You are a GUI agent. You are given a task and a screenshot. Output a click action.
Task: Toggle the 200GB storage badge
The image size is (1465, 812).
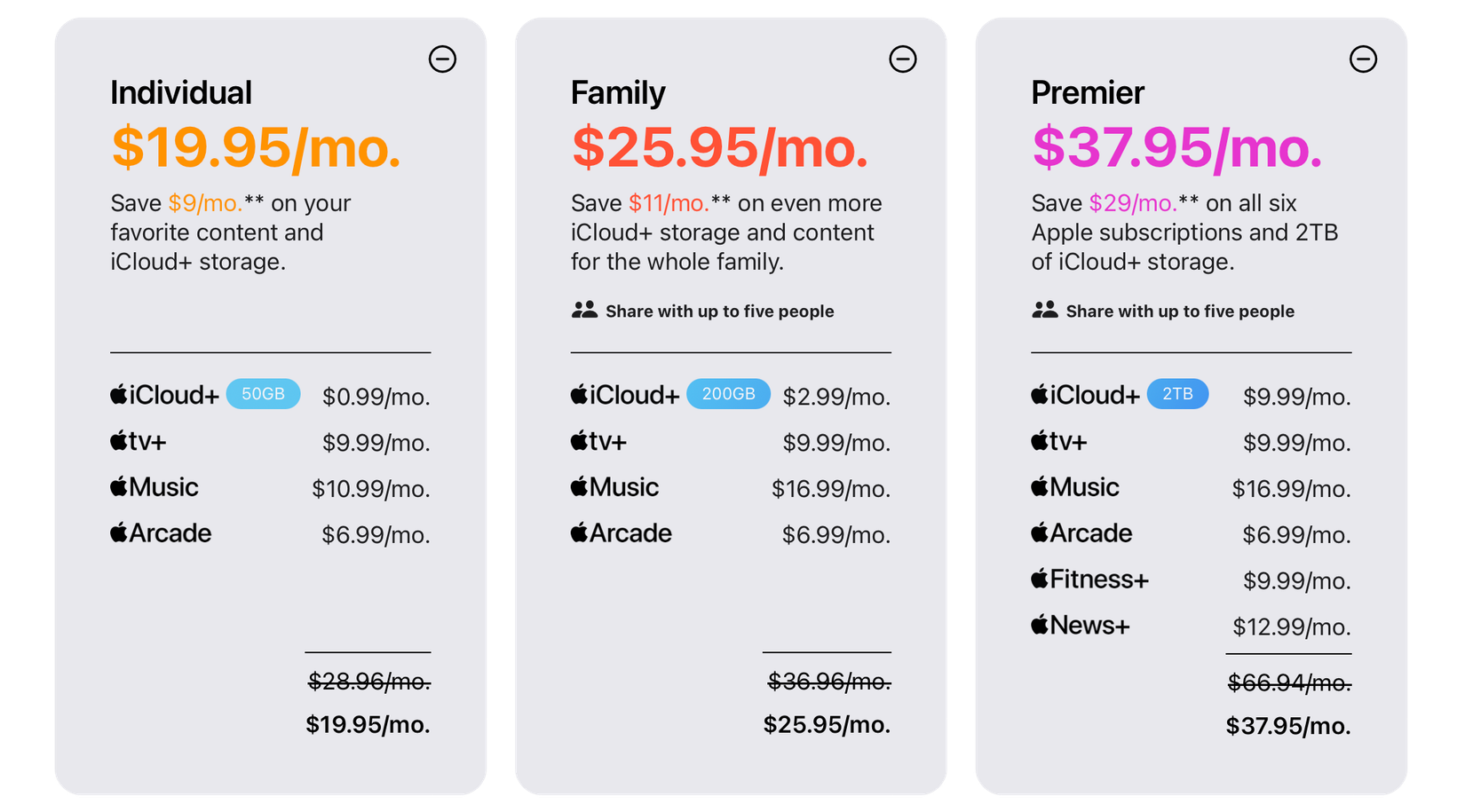click(x=728, y=393)
